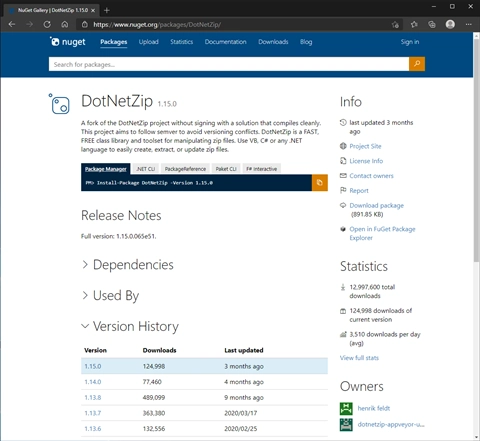This screenshot has width=480, height=441.
Task: Reload the page with refresh icon
Action: pyautogui.click(x=47, y=24)
